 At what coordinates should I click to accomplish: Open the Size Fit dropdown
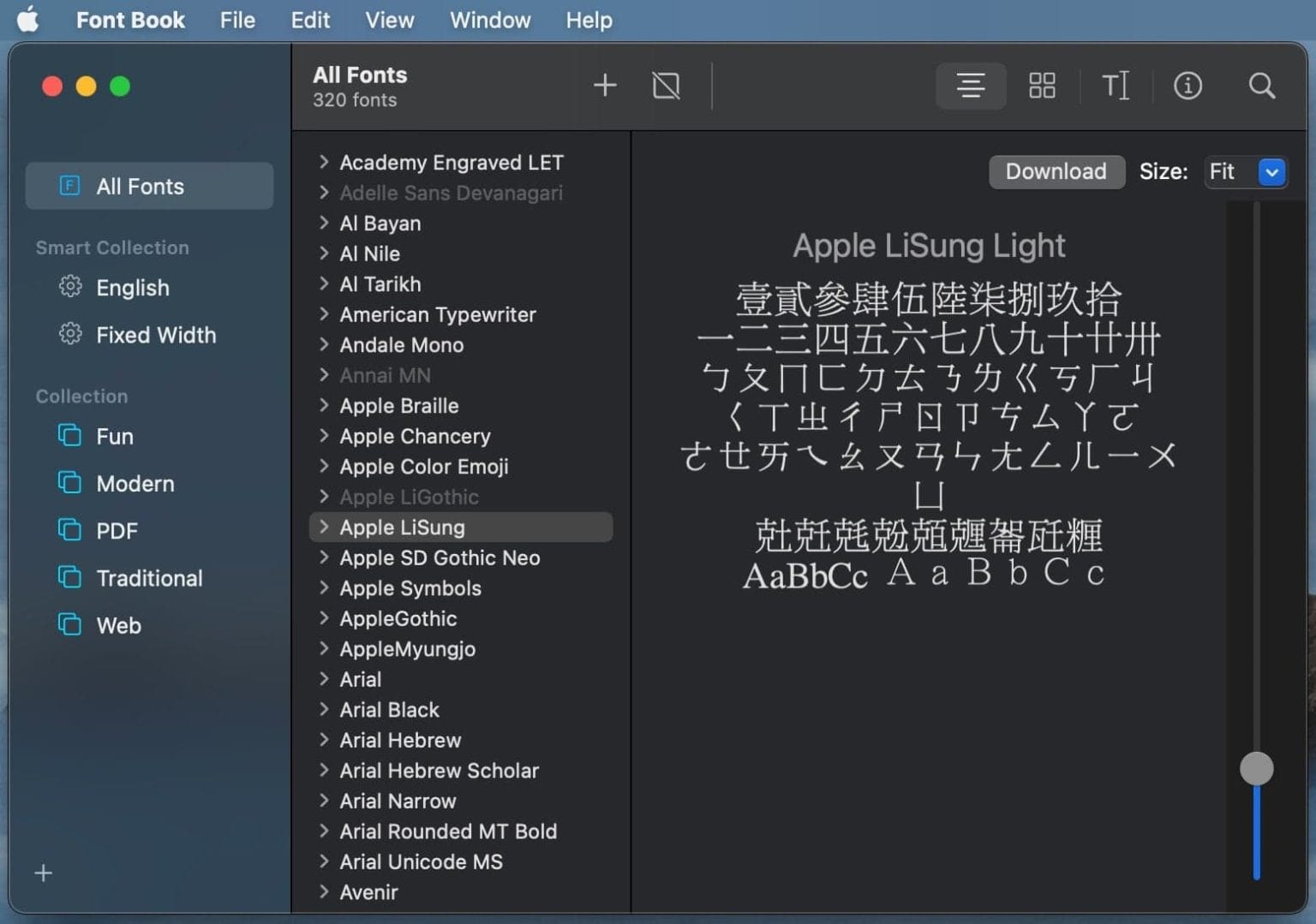(1247, 172)
